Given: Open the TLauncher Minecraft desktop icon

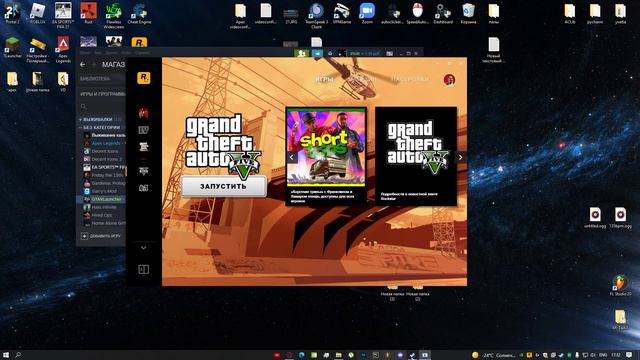Looking at the screenshot, I should point(12,47).
